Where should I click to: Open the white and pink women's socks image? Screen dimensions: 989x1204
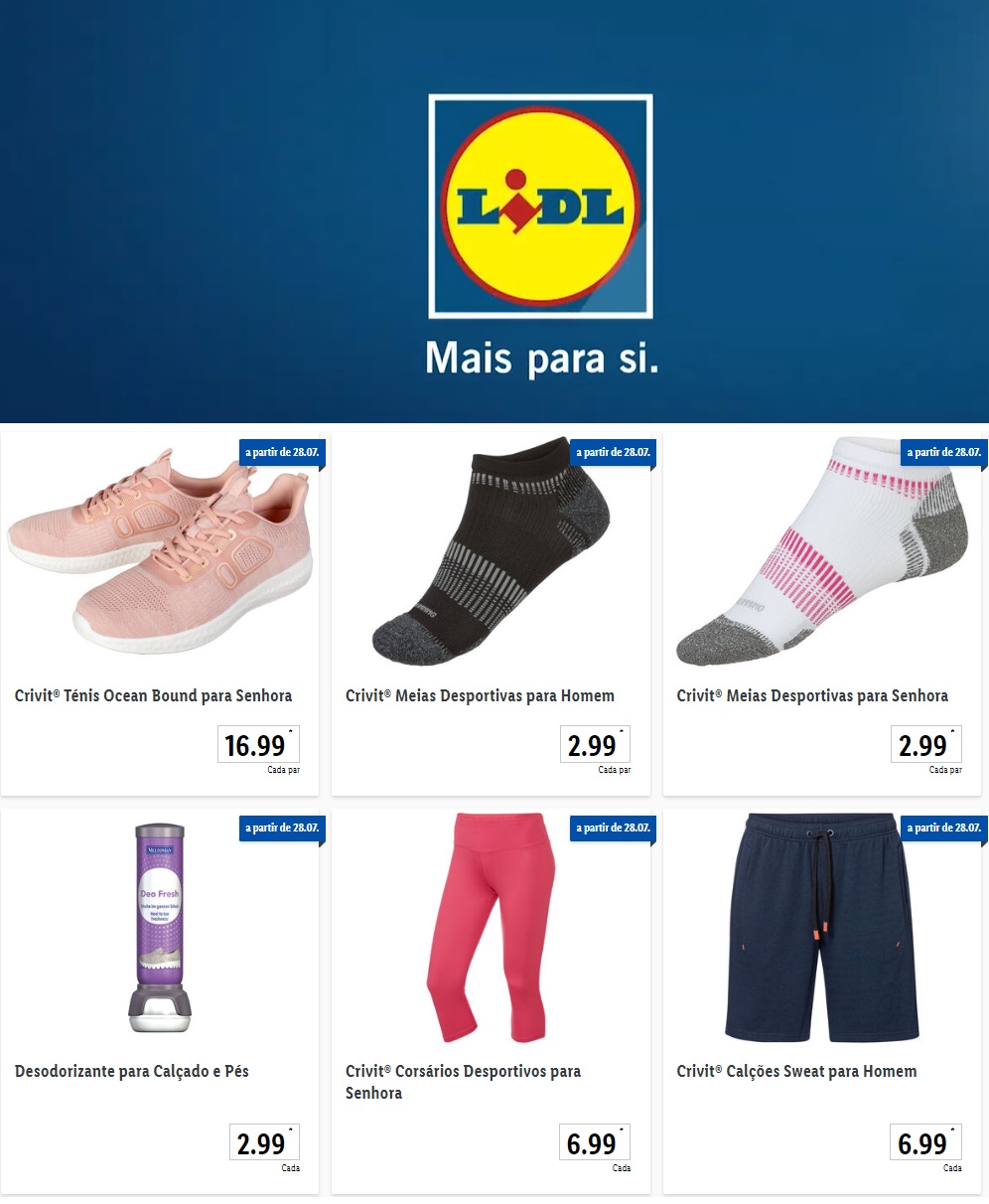[x=821, y=551]
